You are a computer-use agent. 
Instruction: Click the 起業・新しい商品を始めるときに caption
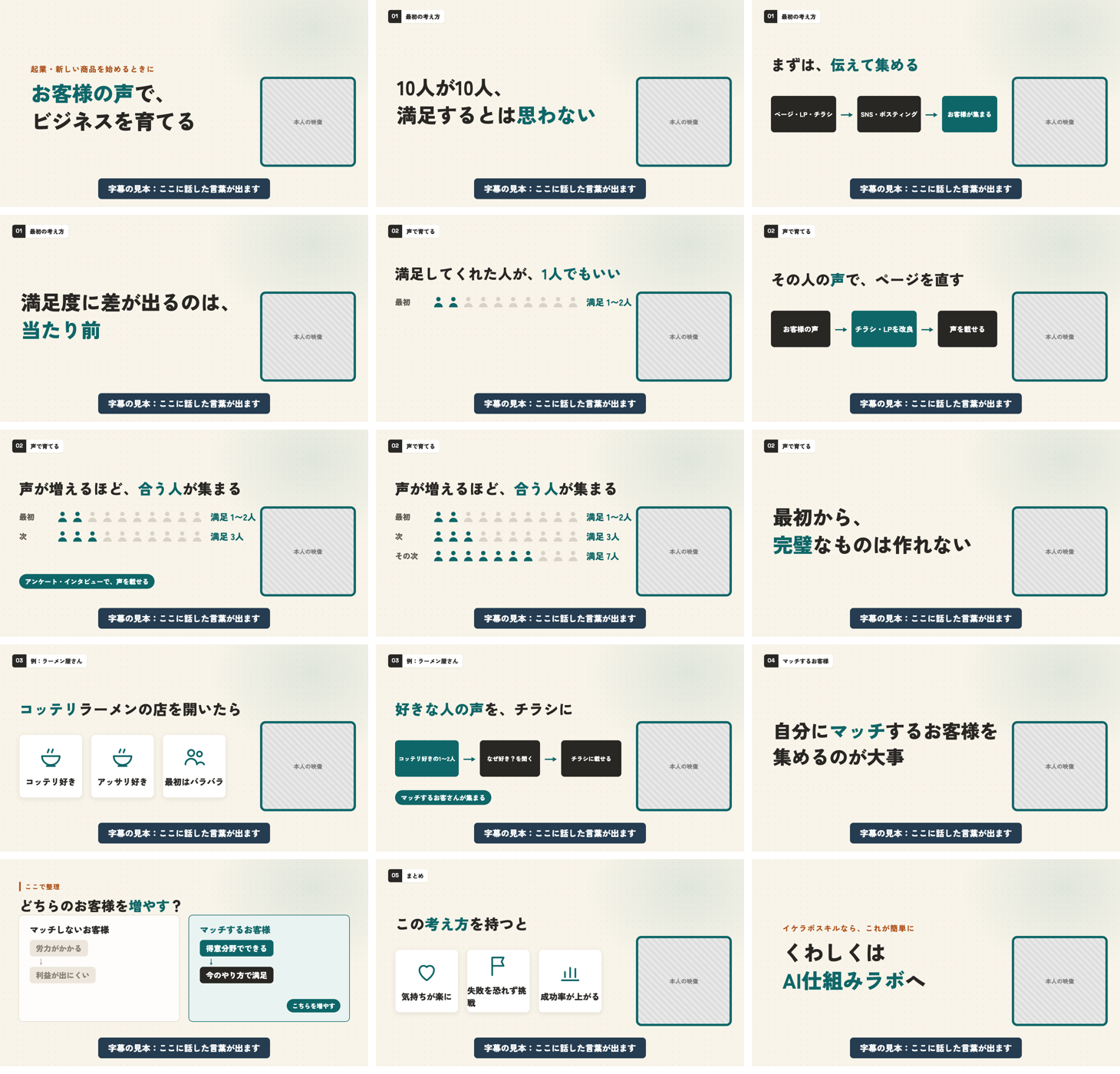coord(92,69)
